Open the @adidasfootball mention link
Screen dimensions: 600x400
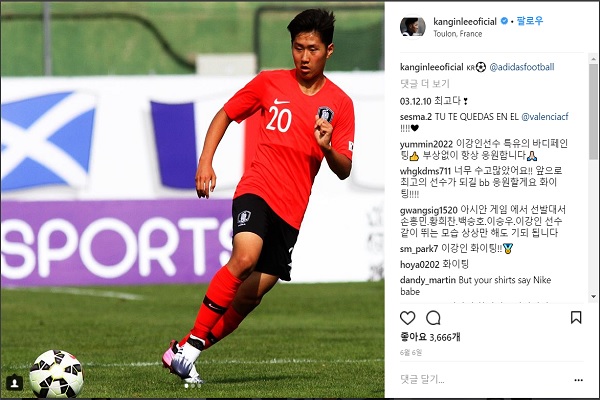(x=522, y=67)
